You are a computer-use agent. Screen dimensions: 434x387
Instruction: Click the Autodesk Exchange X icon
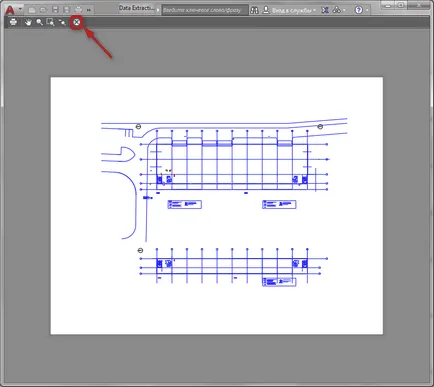click(x=325, y=10)
